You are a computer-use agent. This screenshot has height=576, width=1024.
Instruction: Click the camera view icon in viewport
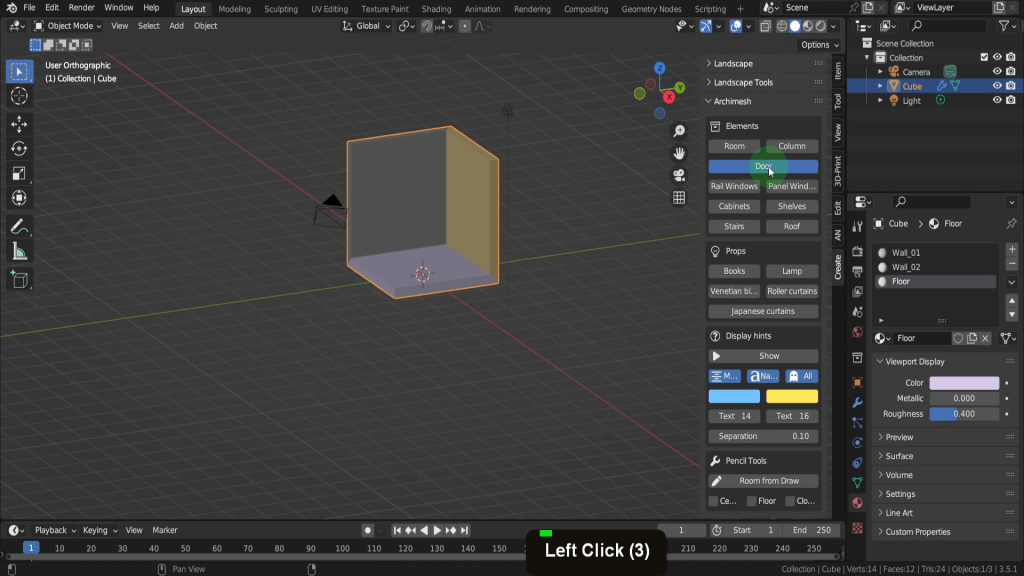click(x=679, y=175)
